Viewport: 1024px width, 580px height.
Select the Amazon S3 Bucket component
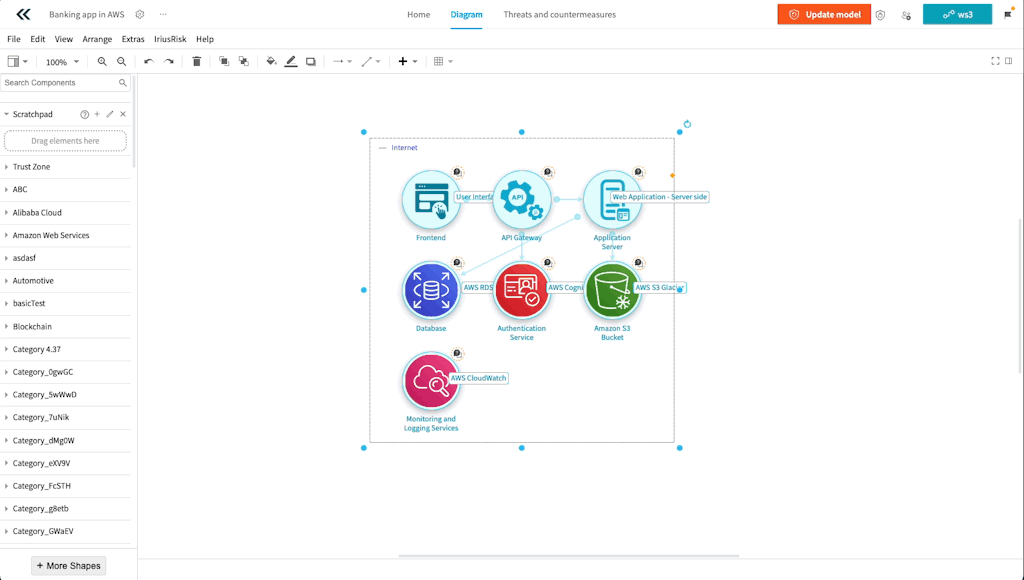point(612,291)
